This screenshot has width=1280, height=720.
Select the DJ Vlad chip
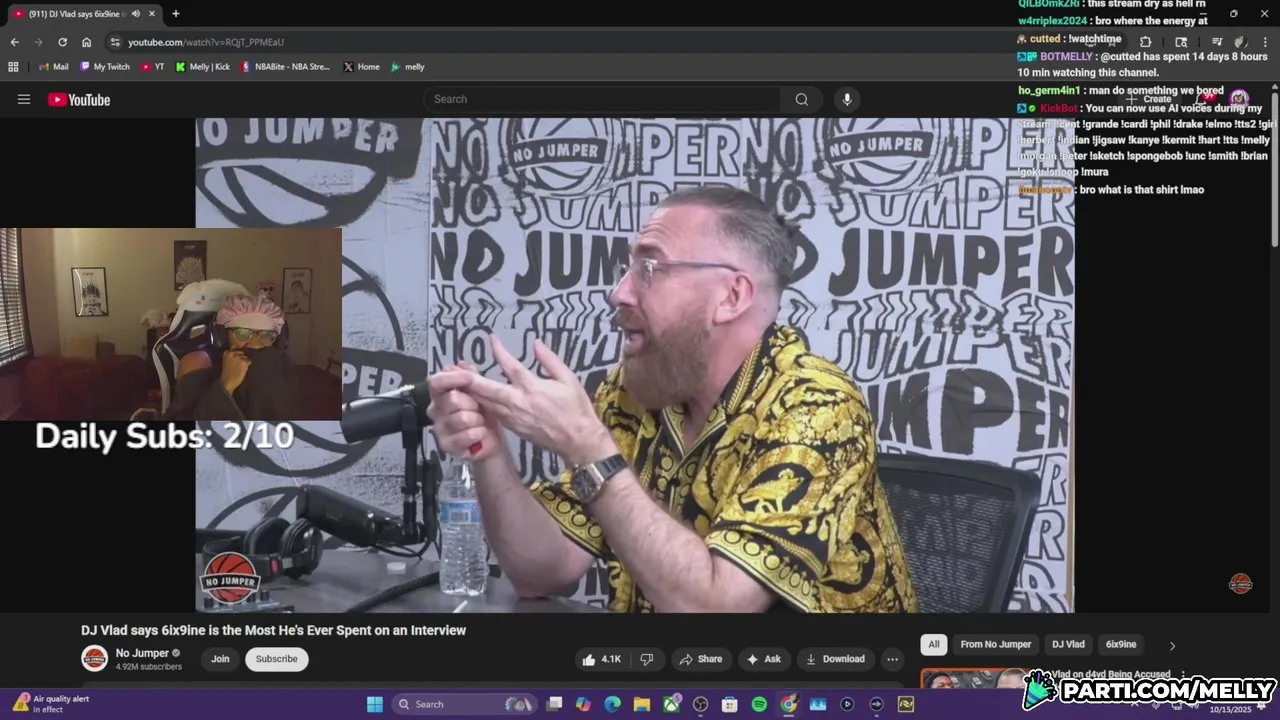[x=1068, y=644]
